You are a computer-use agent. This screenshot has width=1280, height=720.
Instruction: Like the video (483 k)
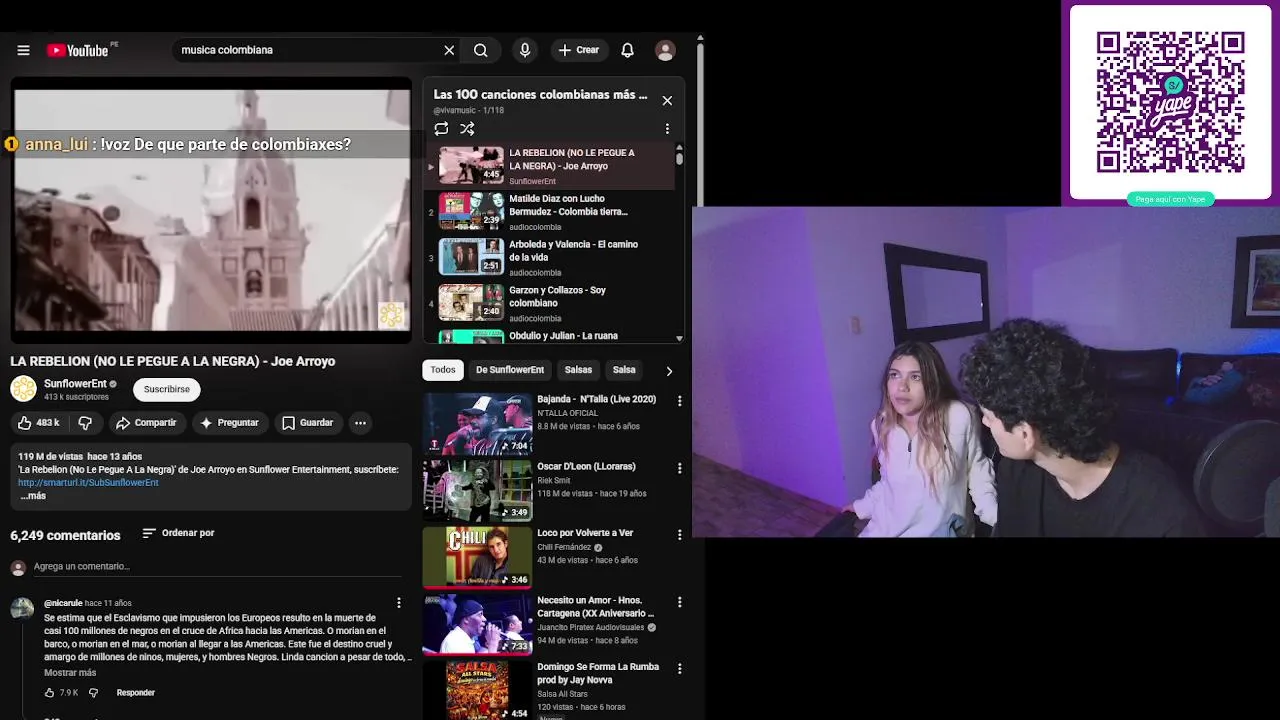39,423
